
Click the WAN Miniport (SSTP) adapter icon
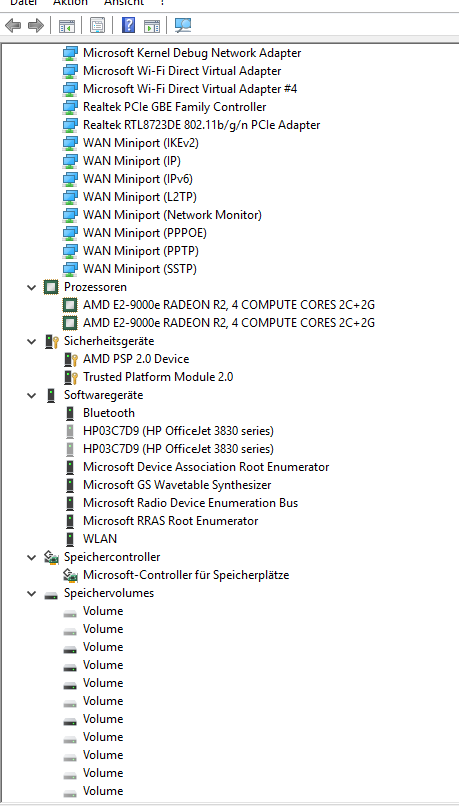pyautogui.click(x=70, y=269)
